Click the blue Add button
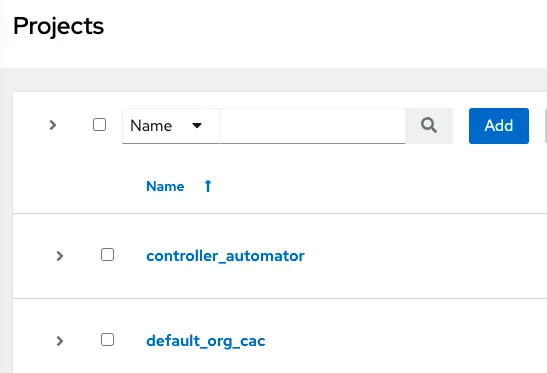The image size is (547, 373). coord(499,126)
